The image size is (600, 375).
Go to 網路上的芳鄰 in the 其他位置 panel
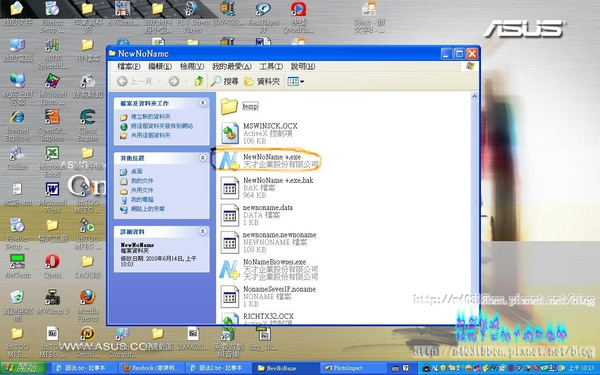tap(147, 209)
